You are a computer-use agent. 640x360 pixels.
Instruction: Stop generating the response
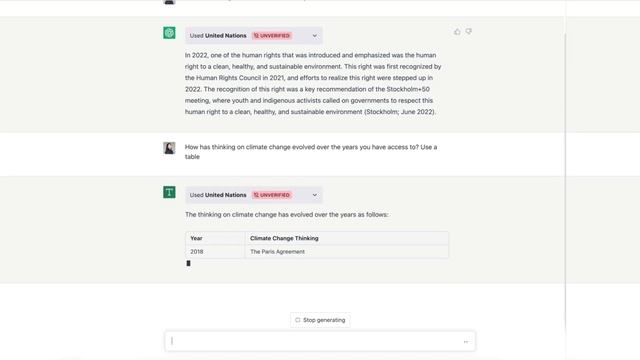(x=320, y=320)
